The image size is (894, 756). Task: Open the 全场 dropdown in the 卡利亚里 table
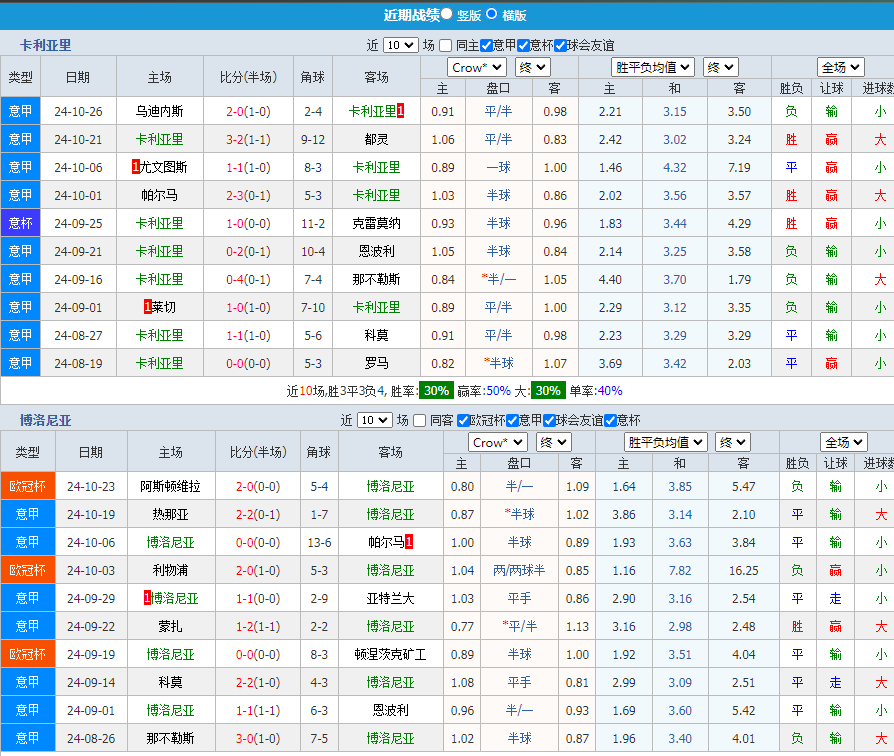(839, 66)
